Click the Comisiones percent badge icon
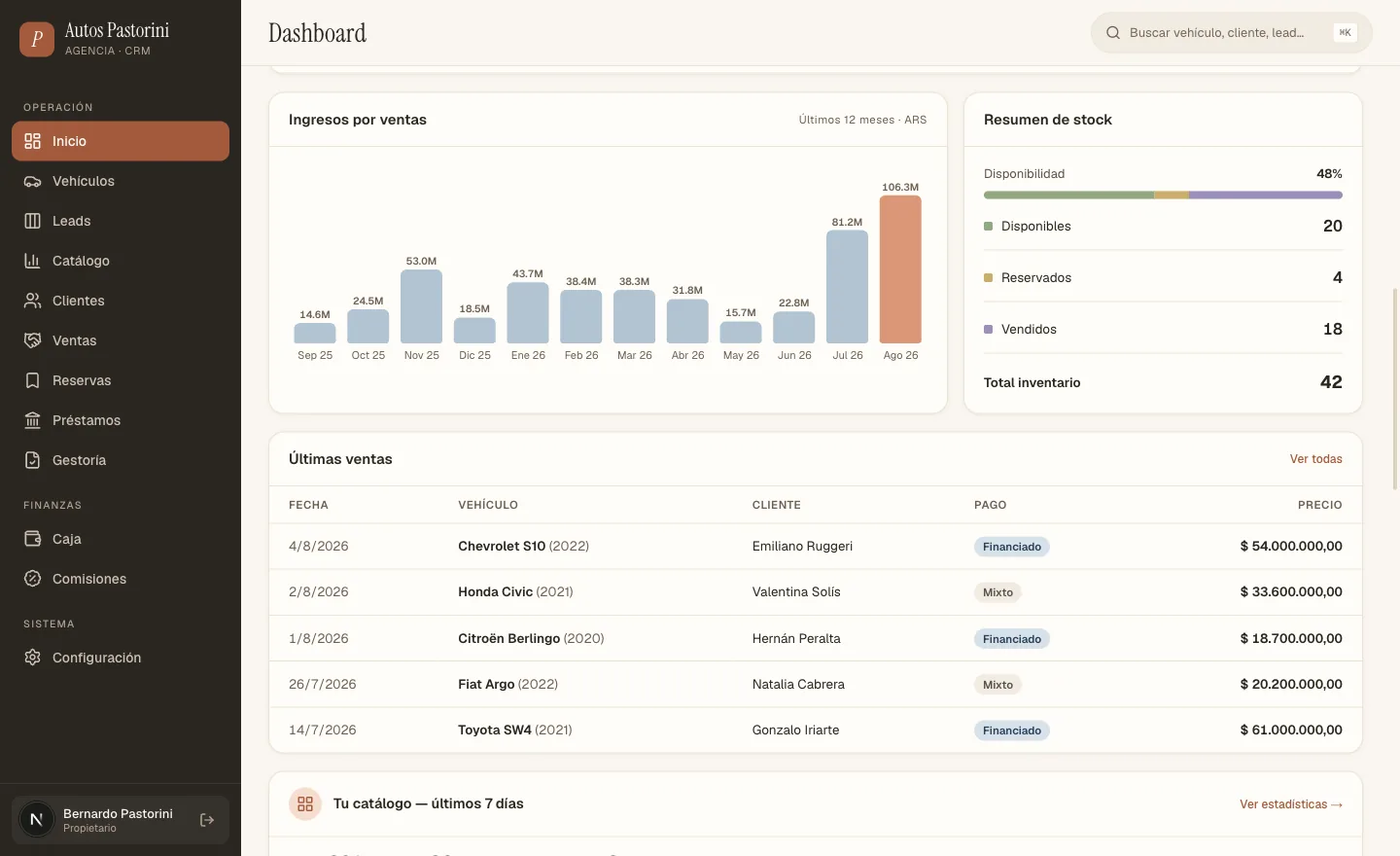Viewport: 1400px width, 856px height. 32,579
